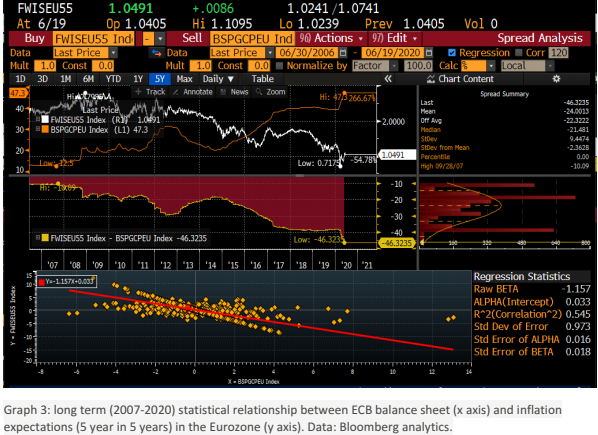Edit the 06/19/2020 end date field

point(393,53)
